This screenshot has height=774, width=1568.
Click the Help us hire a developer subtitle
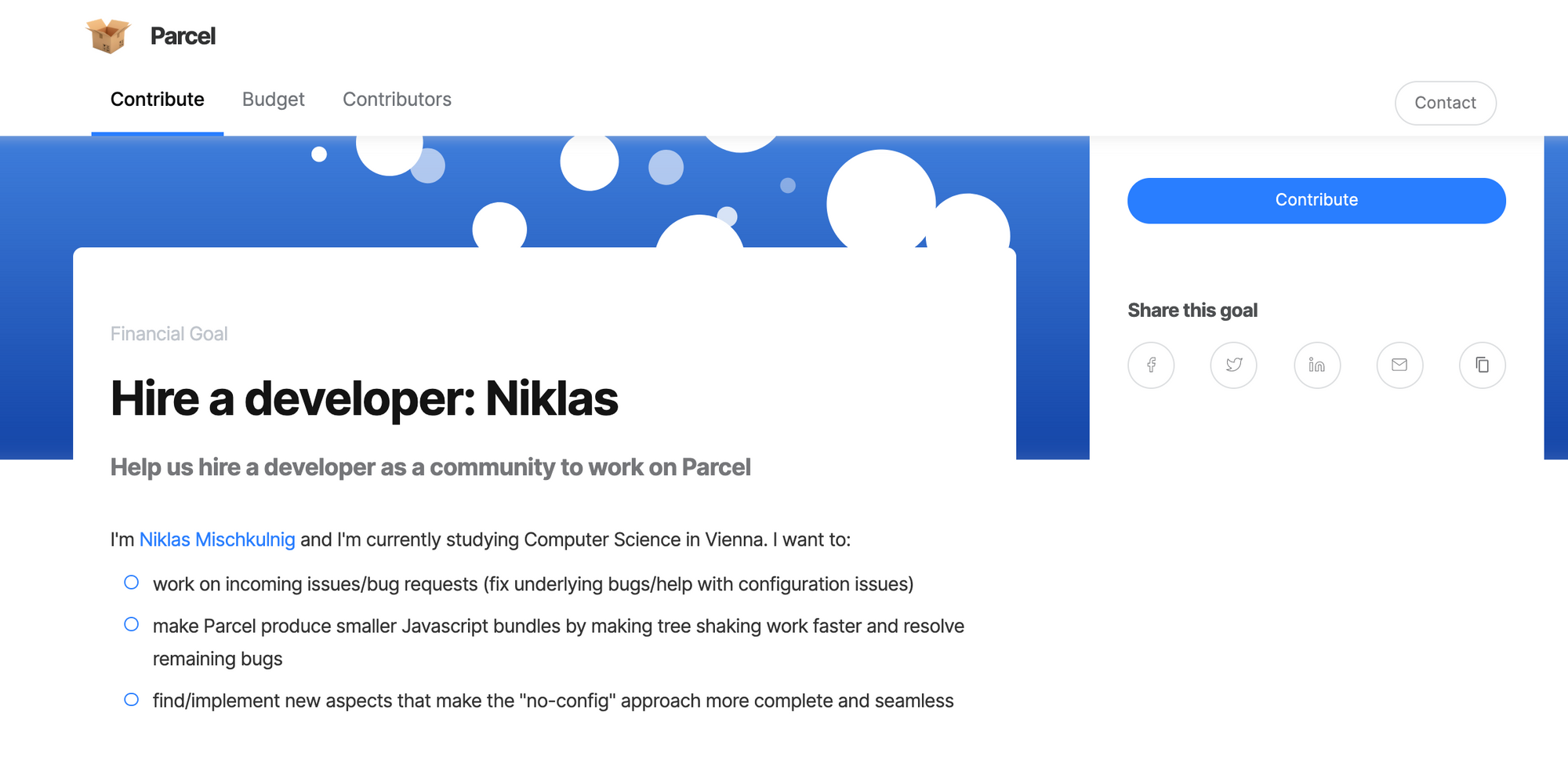tap(430, 467)
